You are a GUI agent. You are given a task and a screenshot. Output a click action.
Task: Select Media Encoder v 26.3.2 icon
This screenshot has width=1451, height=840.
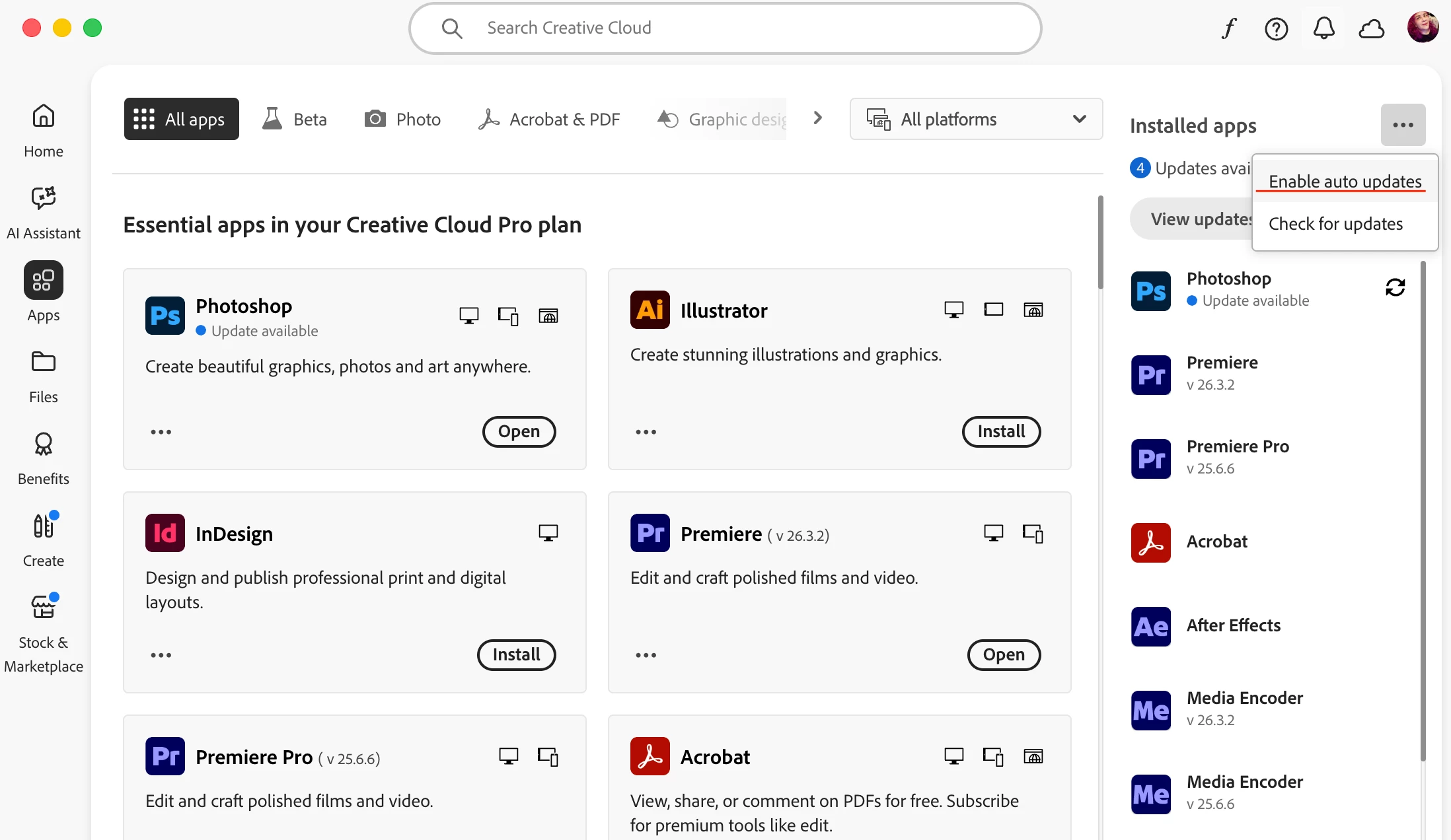pos(1151,710)
